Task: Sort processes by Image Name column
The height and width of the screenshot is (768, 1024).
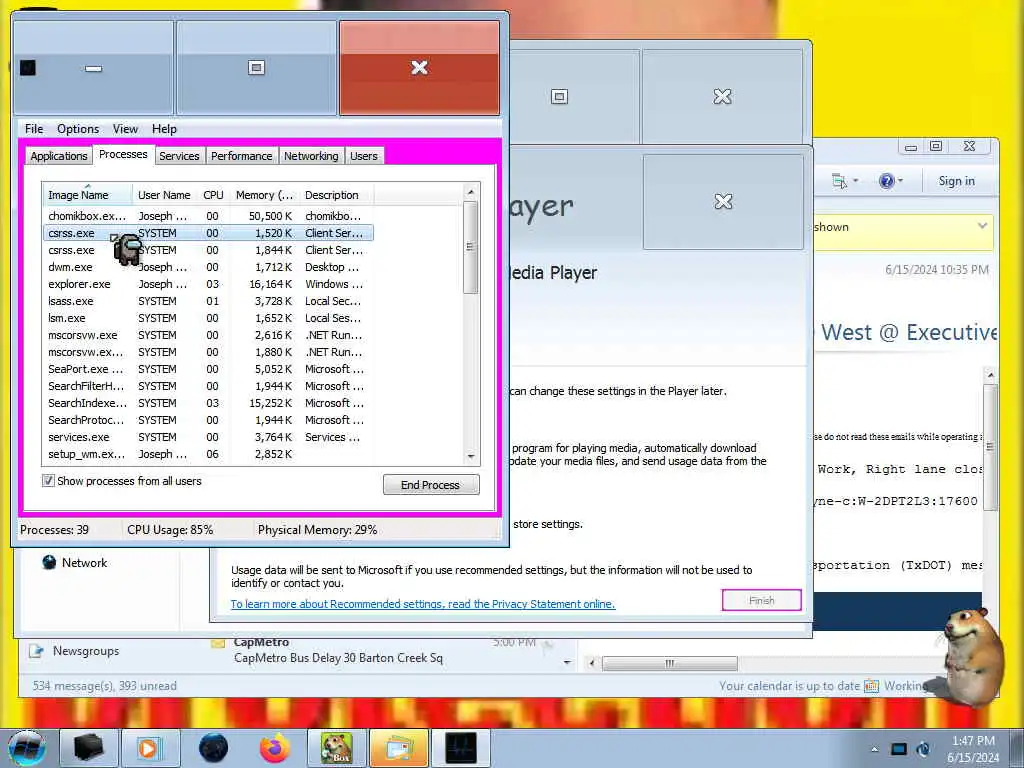Action: (x=88, y=195)
